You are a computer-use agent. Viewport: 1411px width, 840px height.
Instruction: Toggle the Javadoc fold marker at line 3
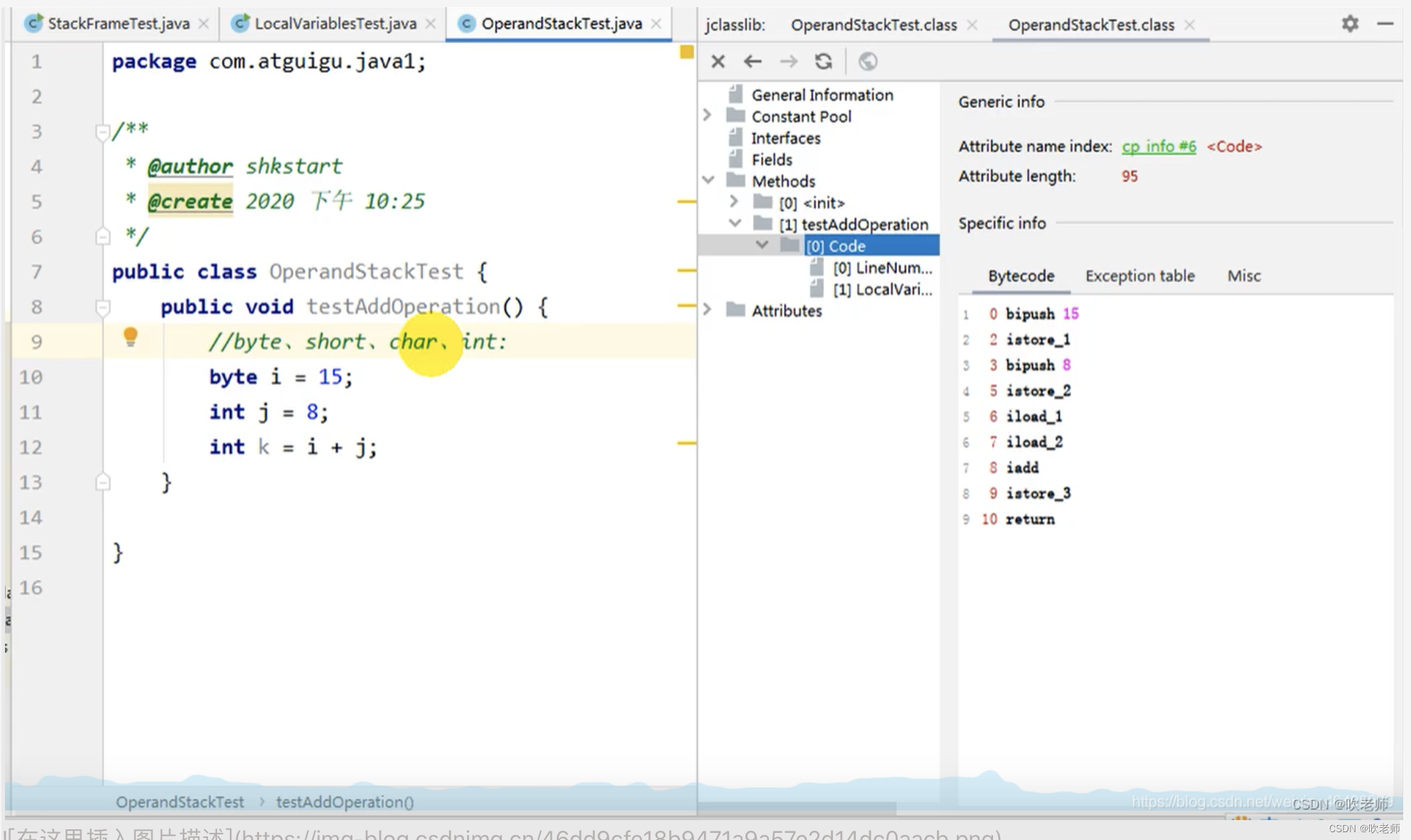click(x=103, y=132)
